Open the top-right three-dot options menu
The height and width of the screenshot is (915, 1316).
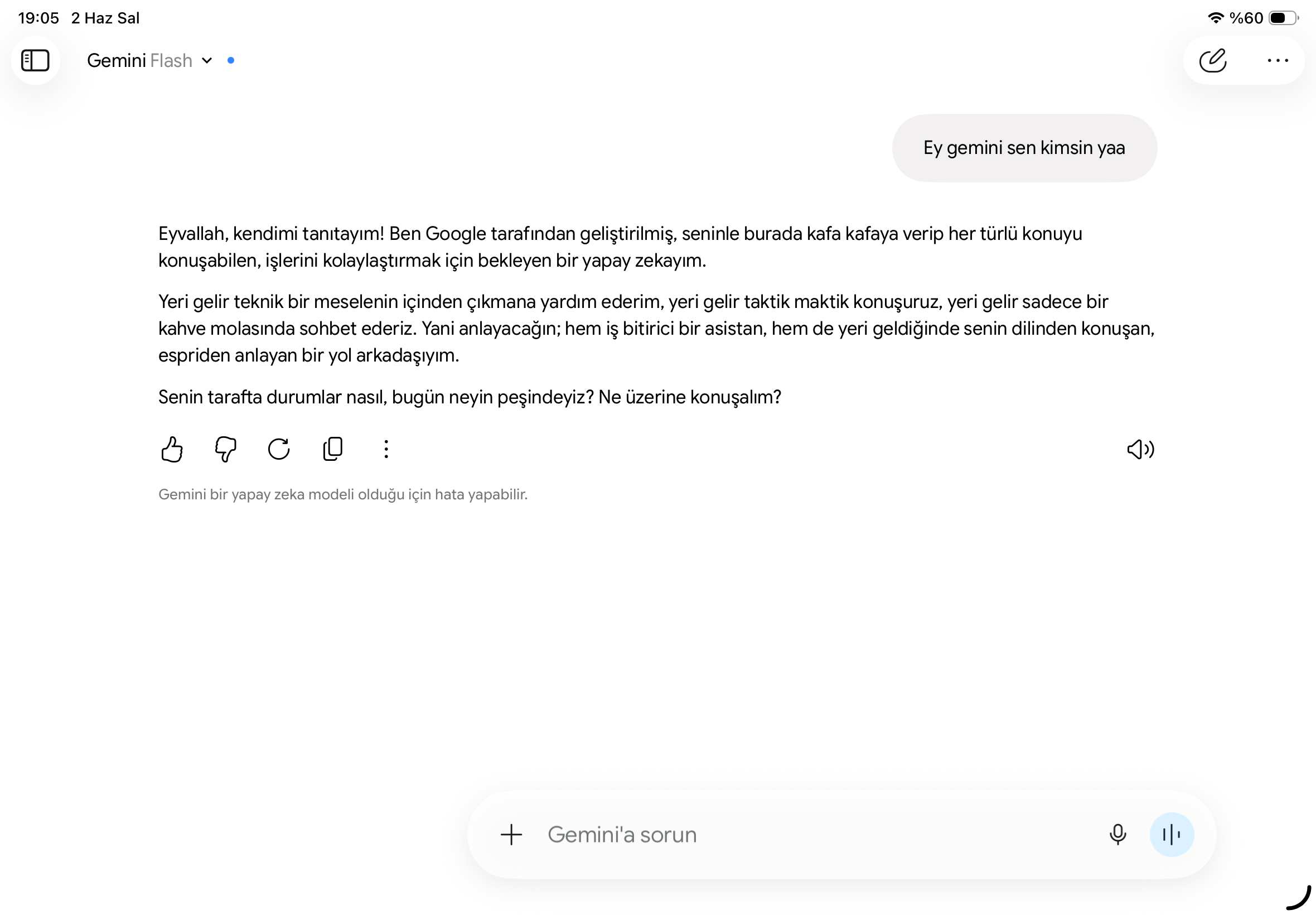[x=1277, y=60]
